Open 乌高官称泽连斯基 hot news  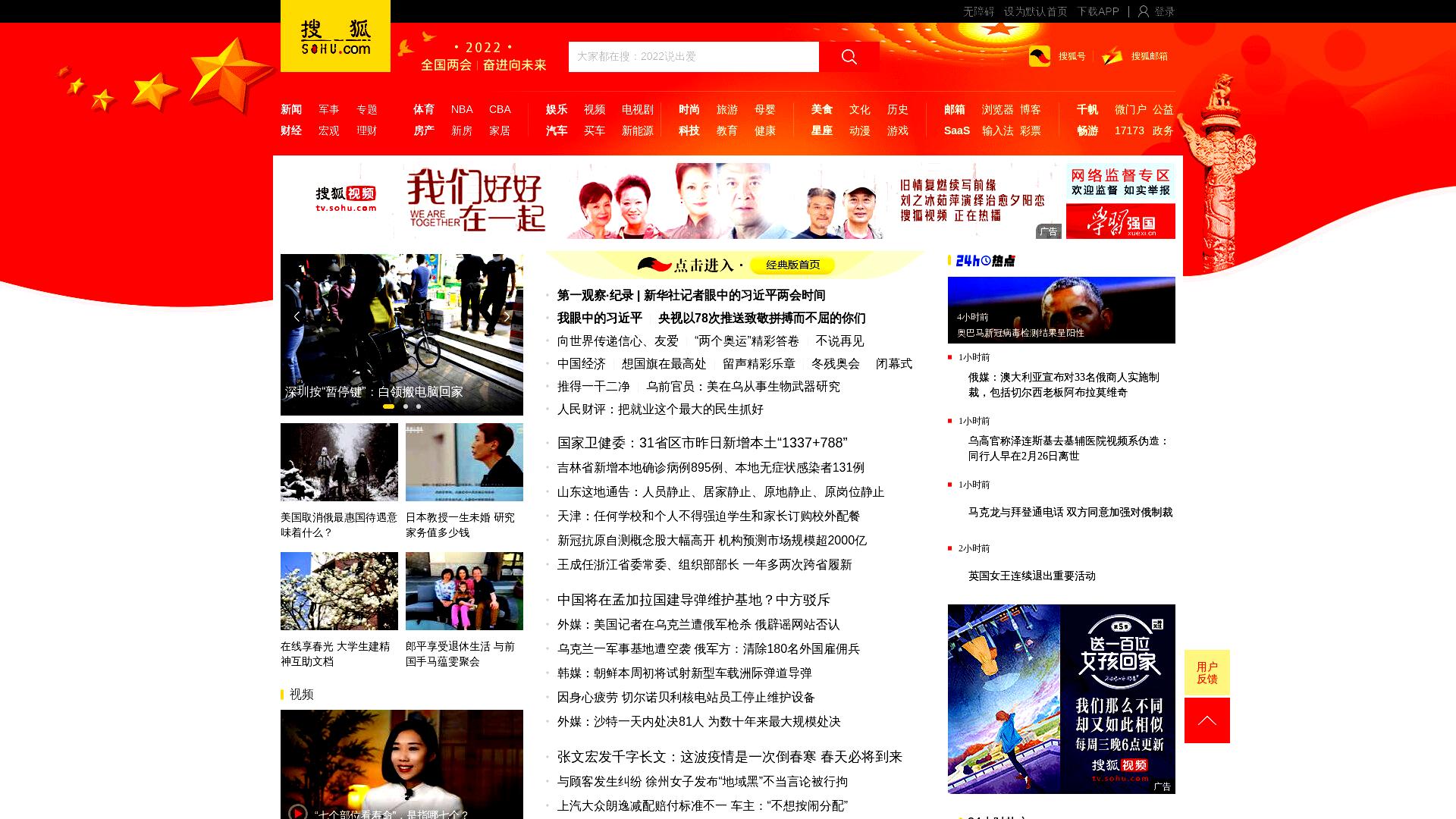point(1068,448)
